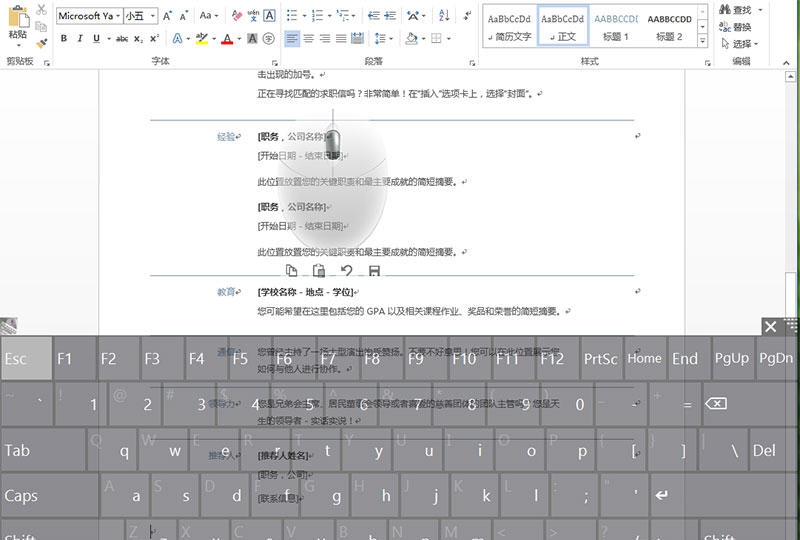Image resolution: width=800 pixels, height=540 pixels.
Task: Apply red font color
Action: (x=227, y=38)
